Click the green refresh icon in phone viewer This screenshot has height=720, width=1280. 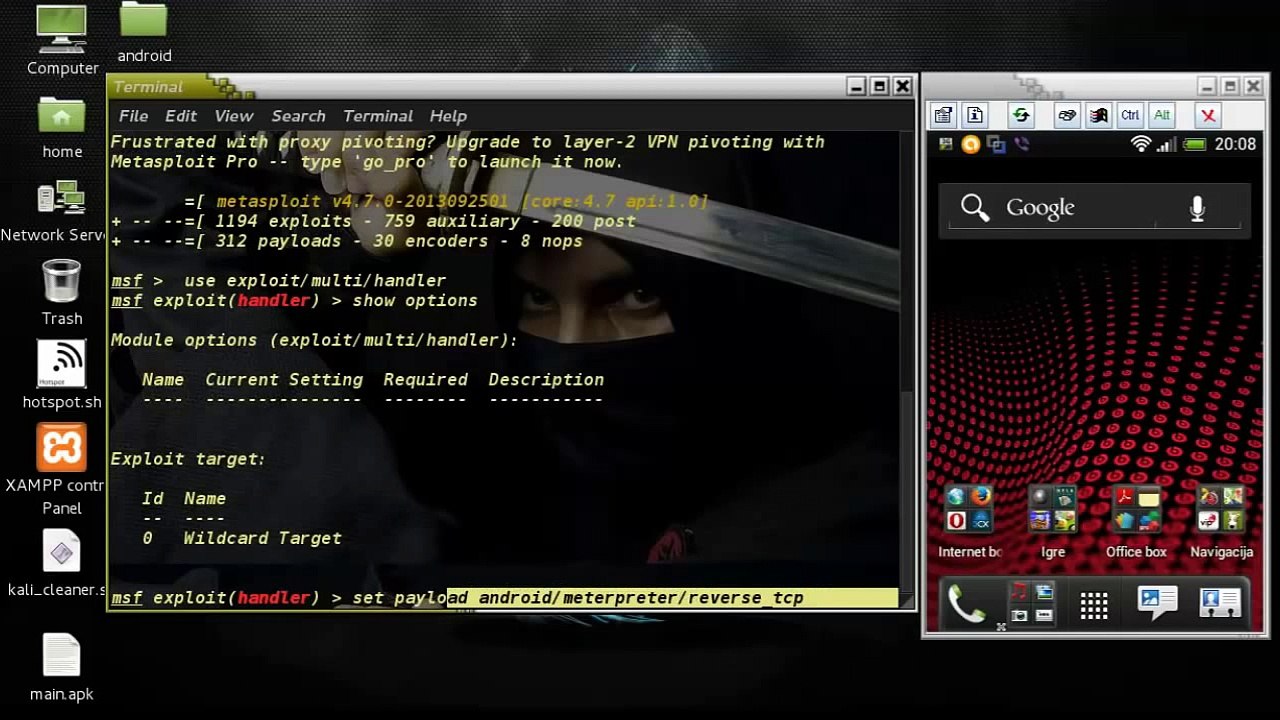point(1021,115)
